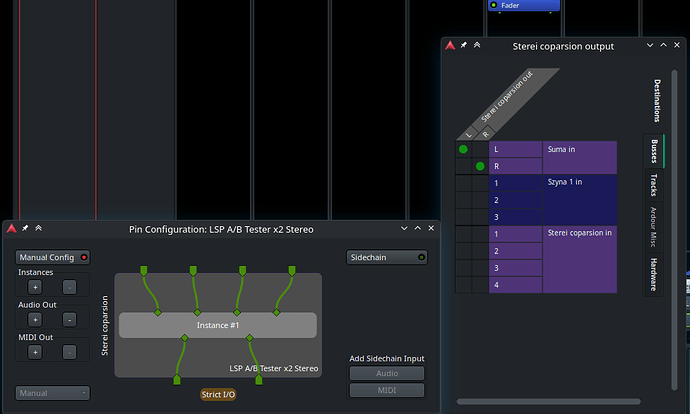Connect R output to Szyna 1 in port 2
This screenshot has width=690, height=414.
click(x=480, y=200)
